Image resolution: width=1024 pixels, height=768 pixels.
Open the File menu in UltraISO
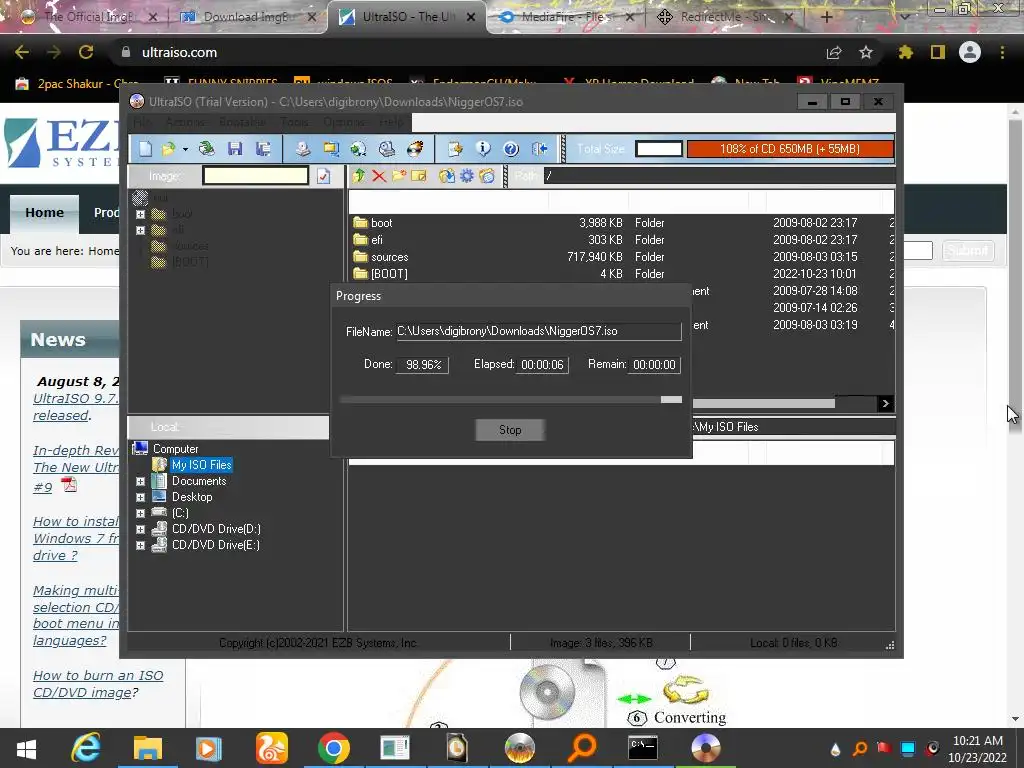[142, 122]
